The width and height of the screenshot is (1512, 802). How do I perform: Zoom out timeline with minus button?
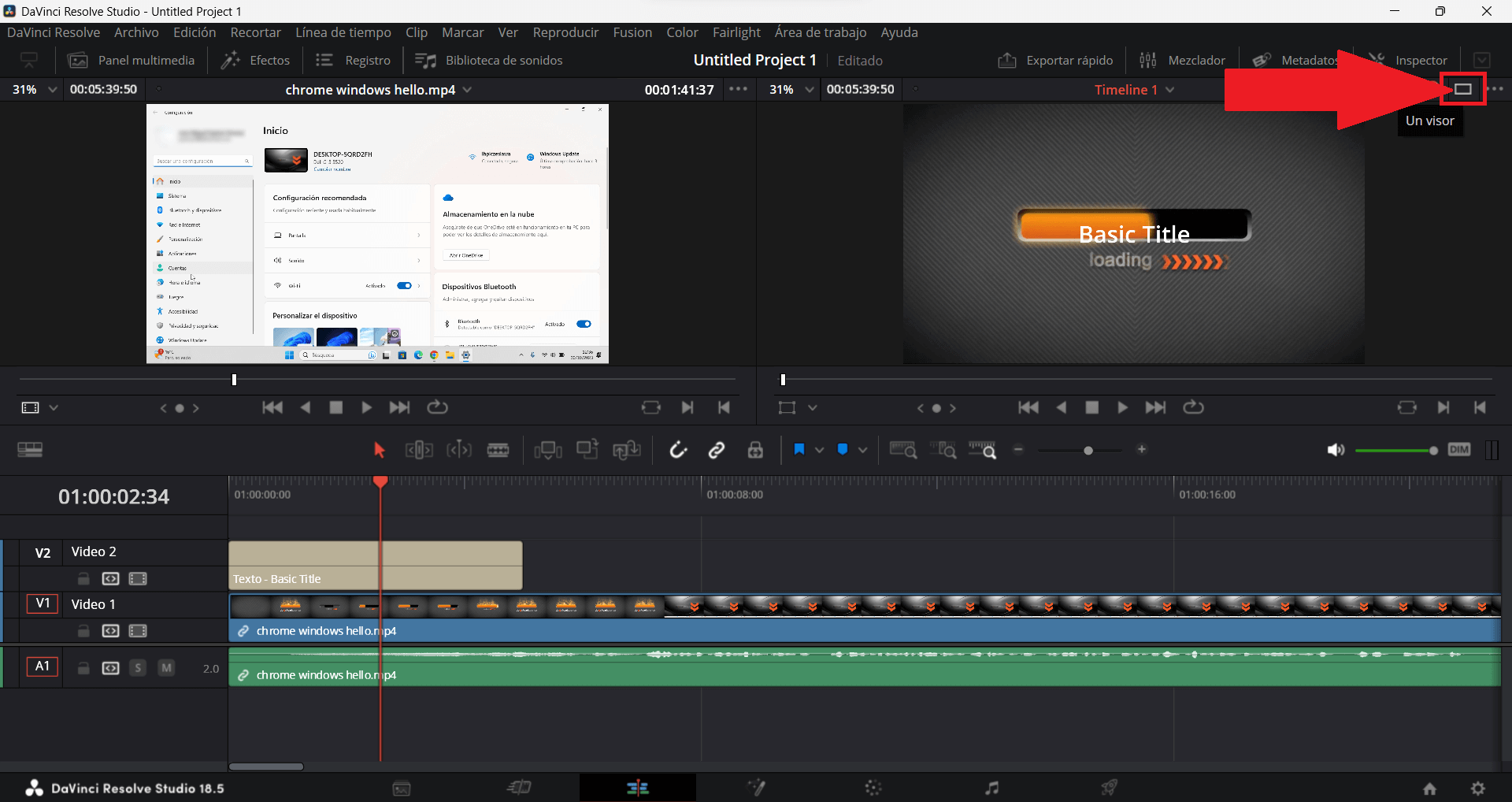pos(1018,450)
